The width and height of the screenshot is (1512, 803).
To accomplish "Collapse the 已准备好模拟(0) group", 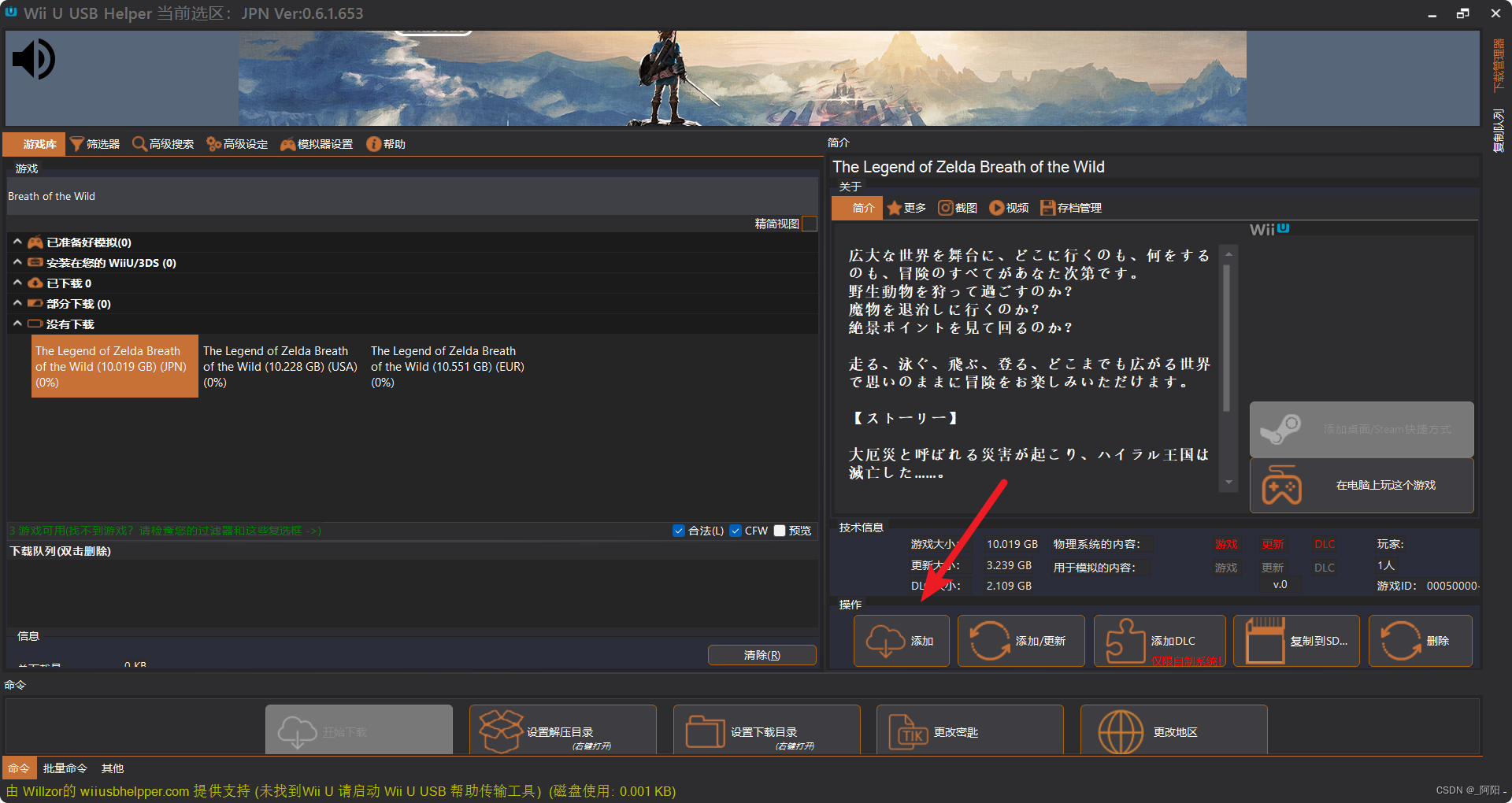I will click(x=17, y=242).
